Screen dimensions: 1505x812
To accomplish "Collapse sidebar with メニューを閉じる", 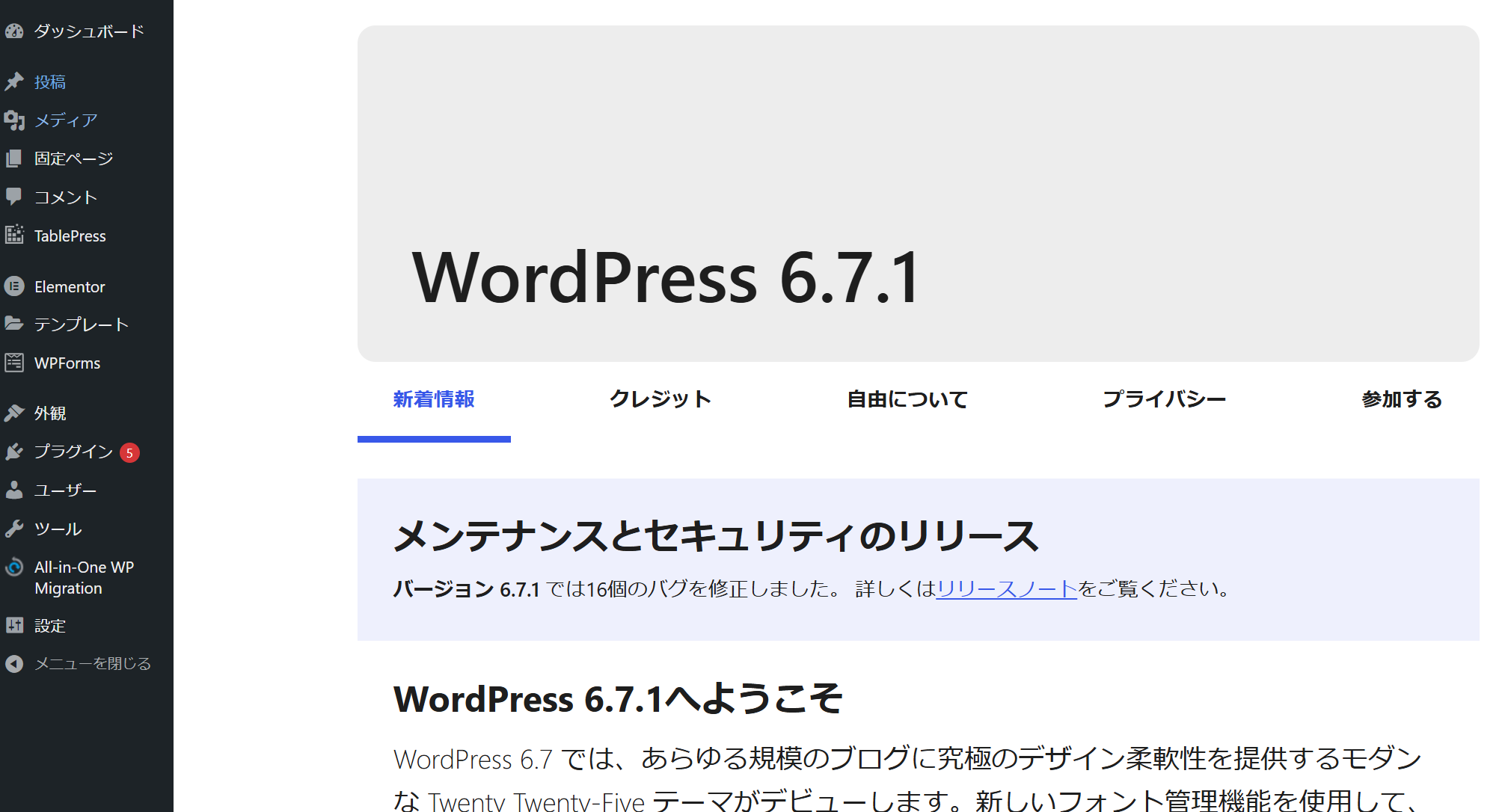I will 93,663.
